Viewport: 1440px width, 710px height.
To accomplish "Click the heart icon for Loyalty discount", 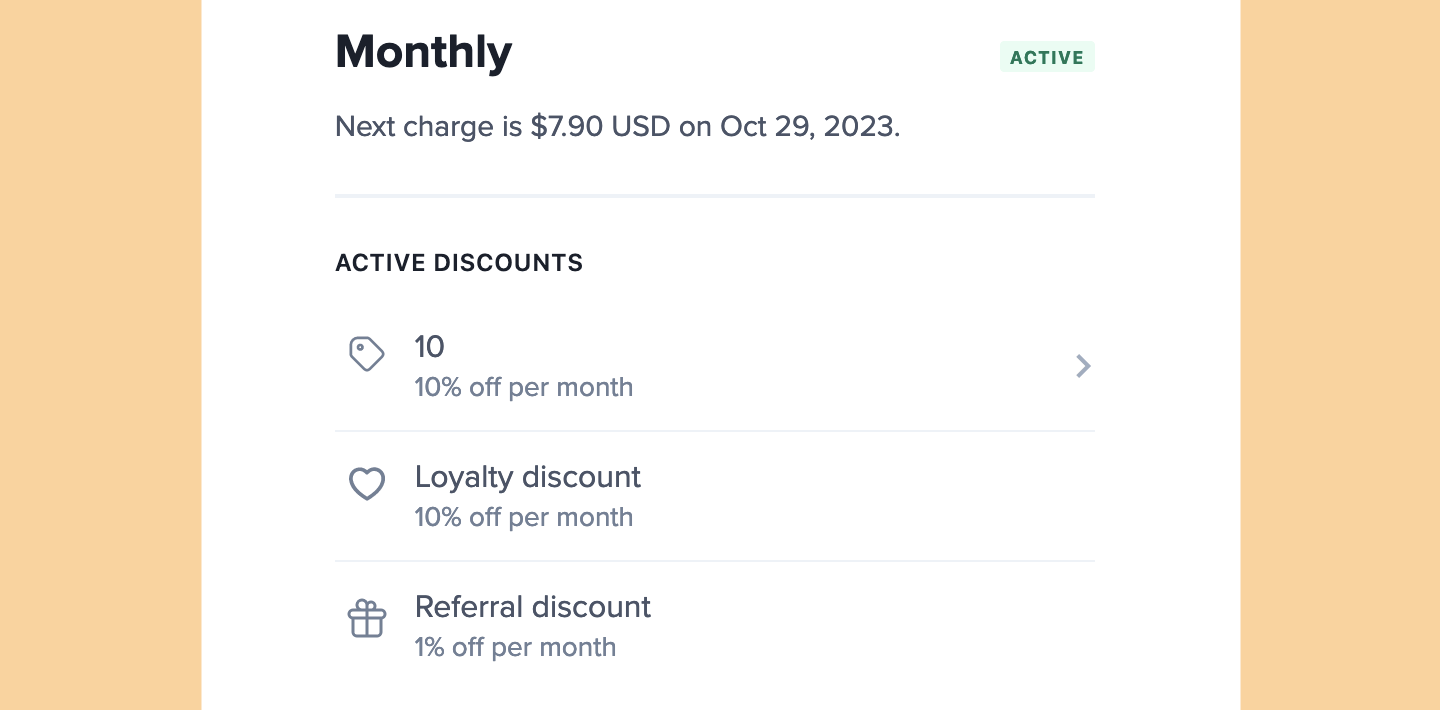I will (366, 484).
